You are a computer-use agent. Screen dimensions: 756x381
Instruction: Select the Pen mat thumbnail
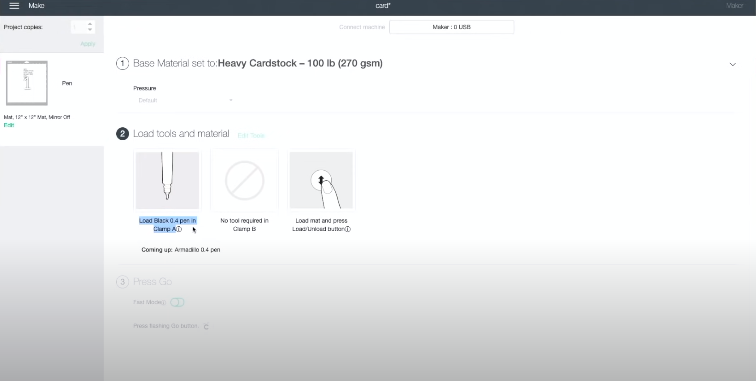(27, 83)
